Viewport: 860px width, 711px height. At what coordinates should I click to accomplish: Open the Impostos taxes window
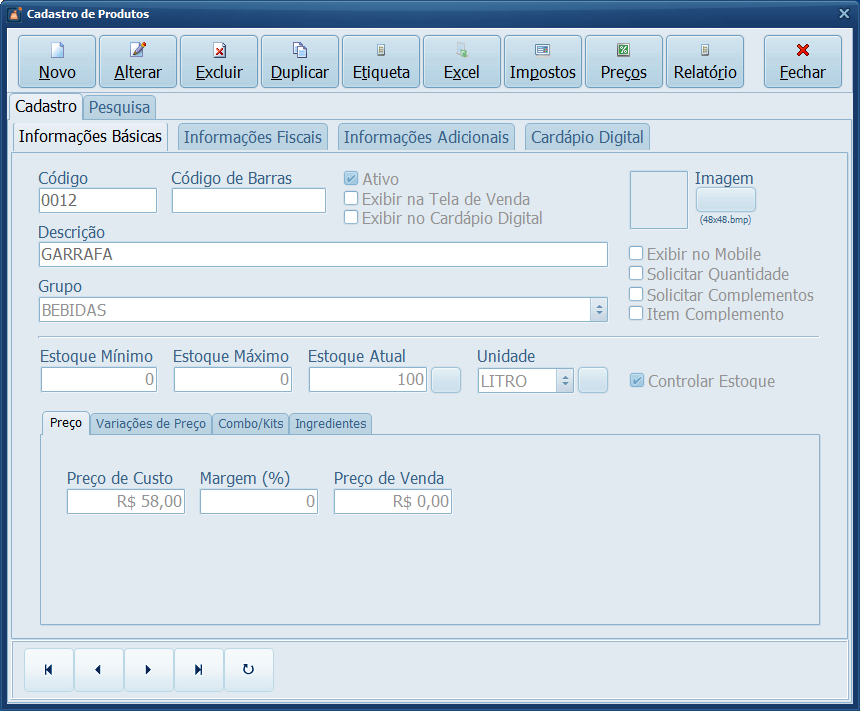[x=543, y=62]
